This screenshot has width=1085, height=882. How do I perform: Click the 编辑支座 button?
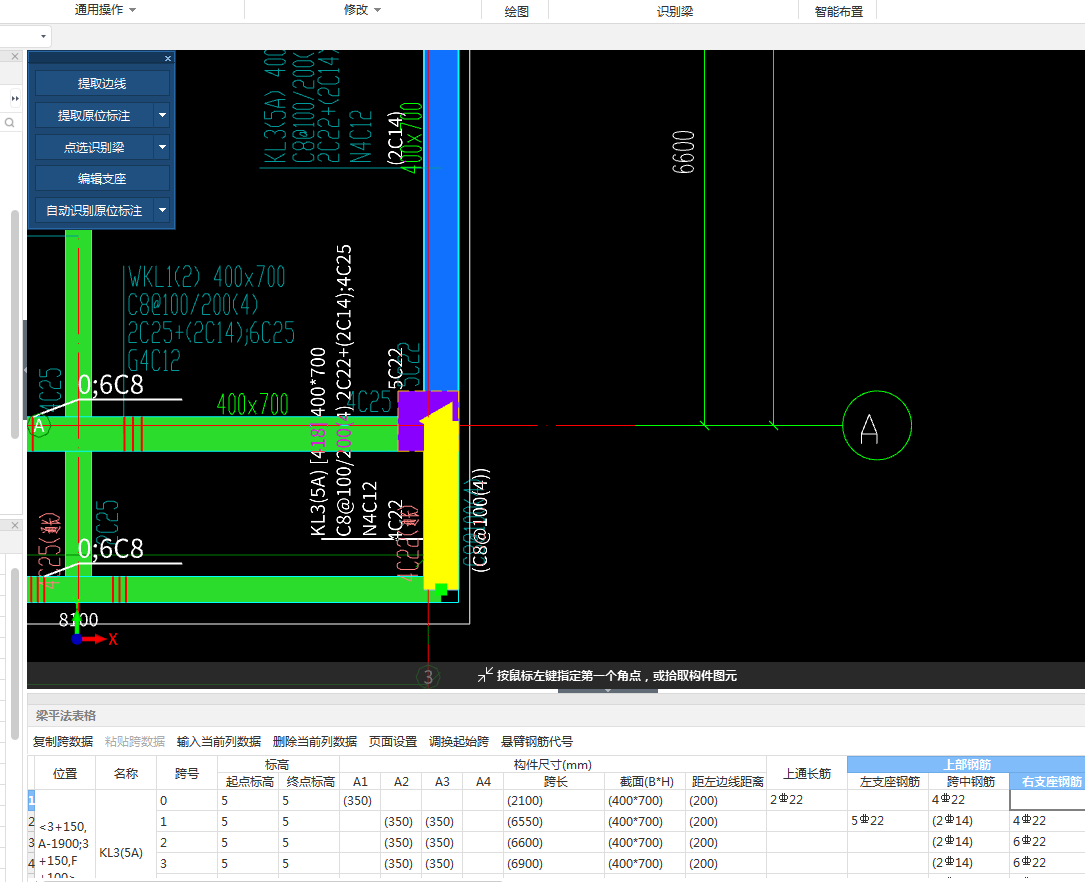[102, 178]
